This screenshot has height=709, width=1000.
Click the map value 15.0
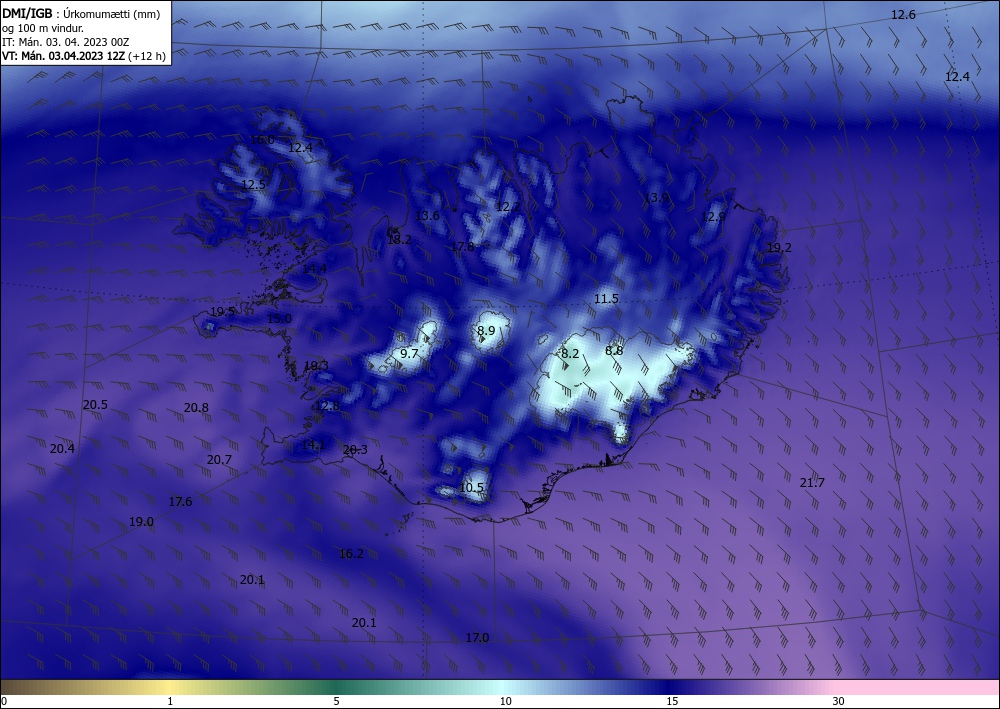tap(279, 319)
